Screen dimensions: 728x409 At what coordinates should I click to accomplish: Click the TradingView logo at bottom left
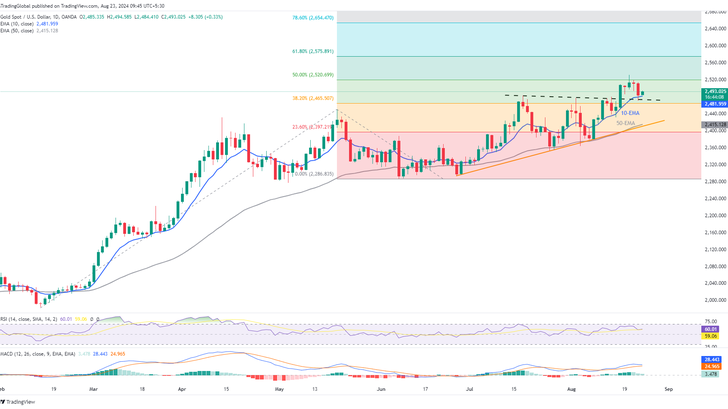click(x=18, y=402)
